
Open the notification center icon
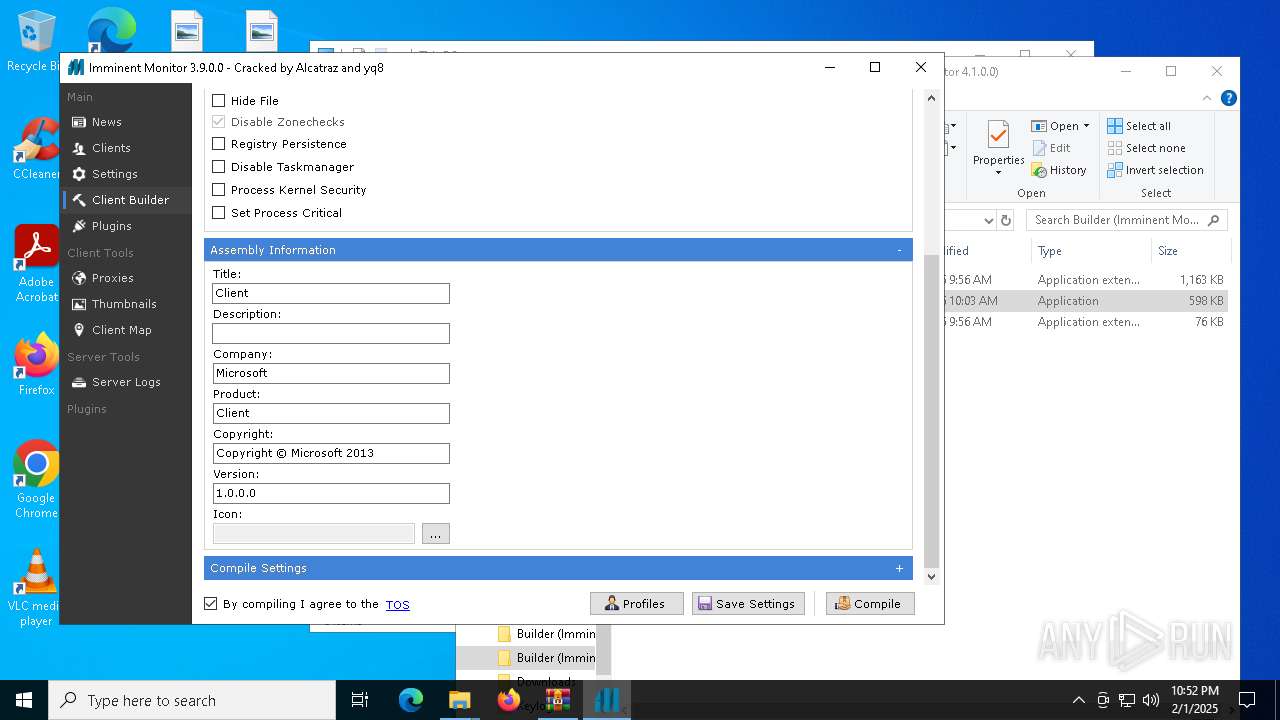(x=1247, y=700)
